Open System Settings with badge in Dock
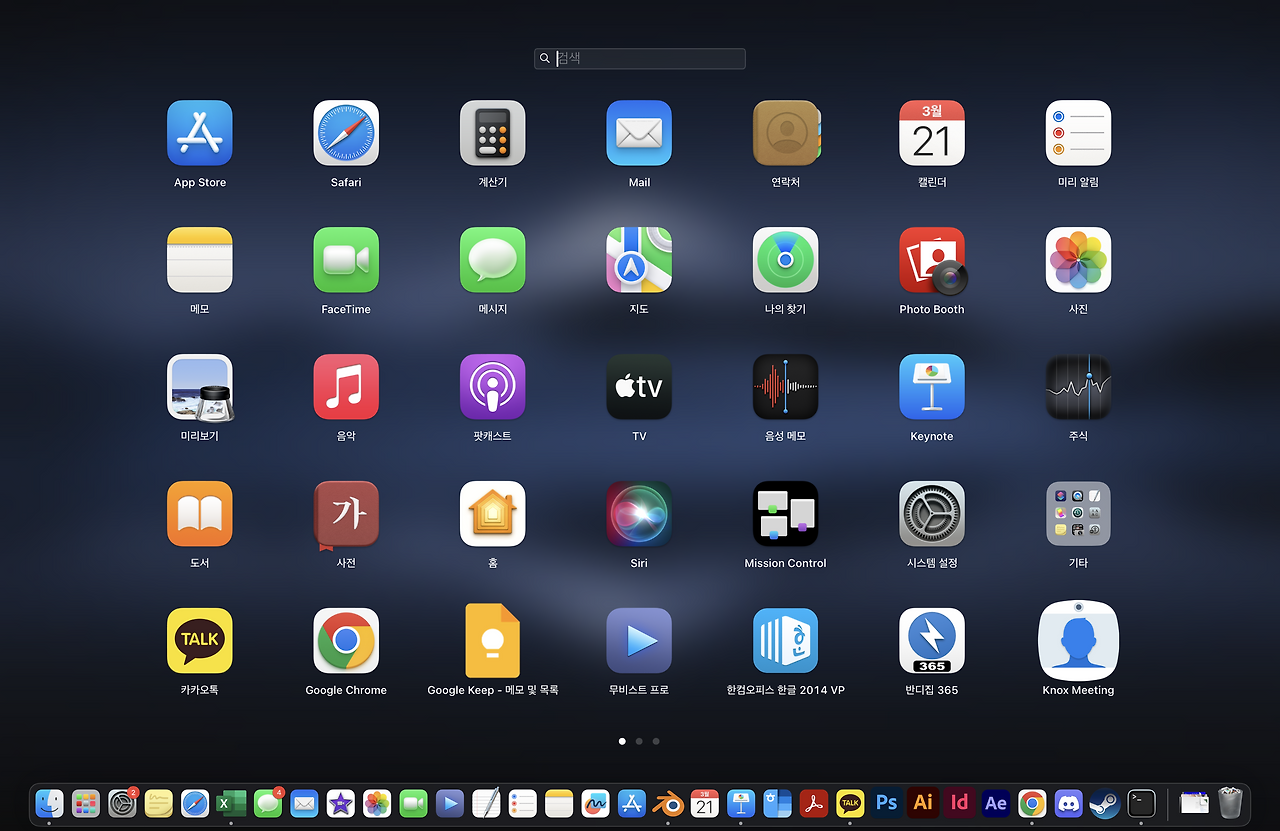The image size is (1280, 831). tap(122, 803)
